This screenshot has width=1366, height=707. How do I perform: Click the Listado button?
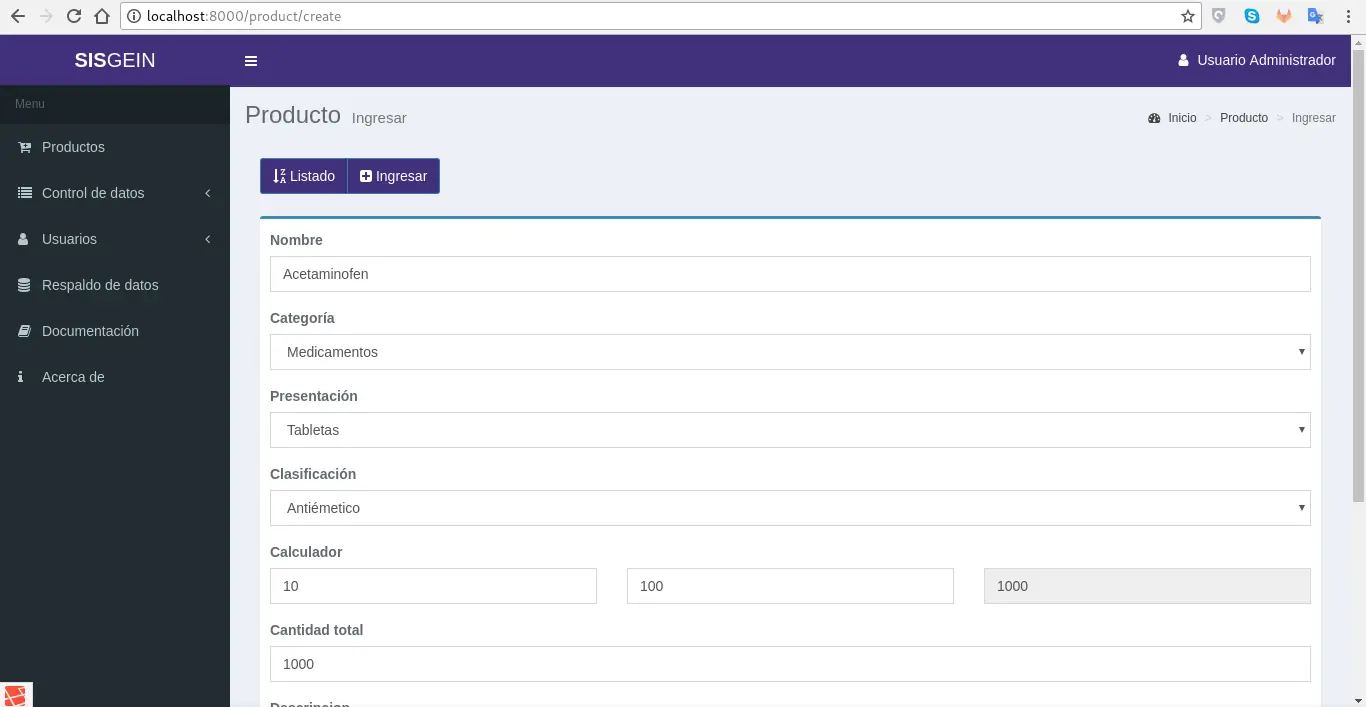point(304,176)
